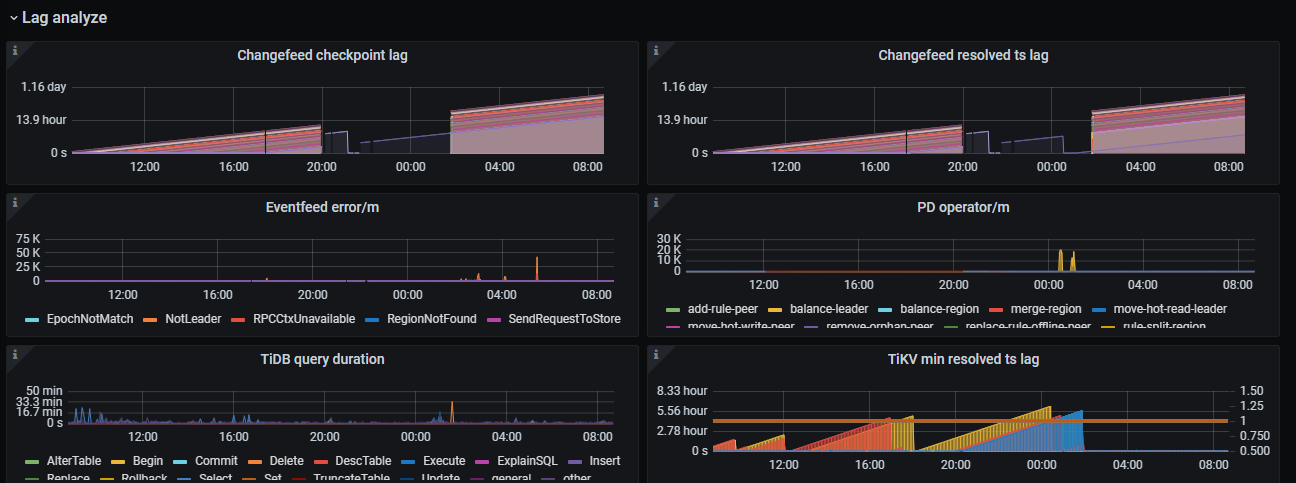Open info icon on Changefeed resolved ts lag panel

point(654,50)
